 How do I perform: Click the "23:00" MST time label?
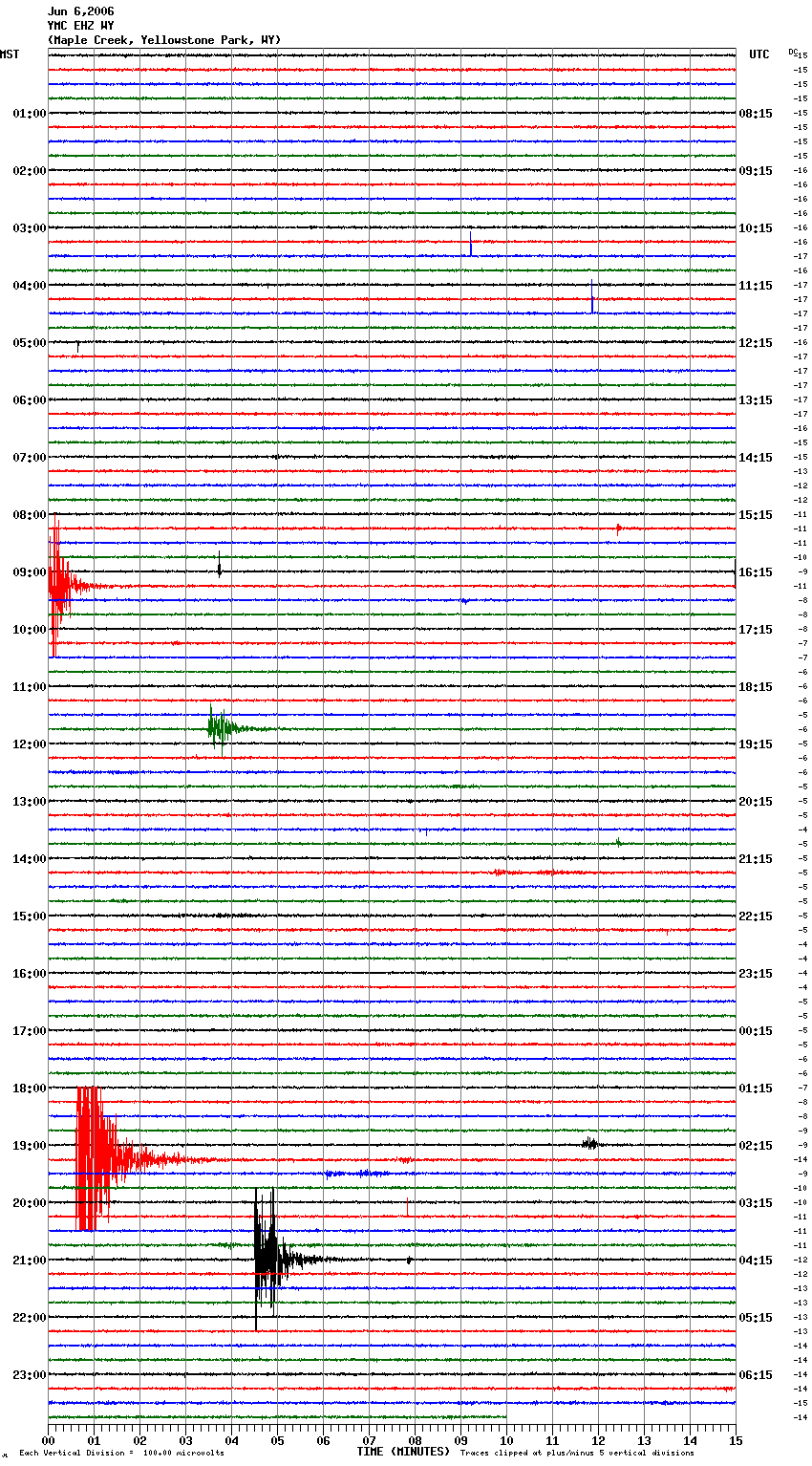[30, 1375]
